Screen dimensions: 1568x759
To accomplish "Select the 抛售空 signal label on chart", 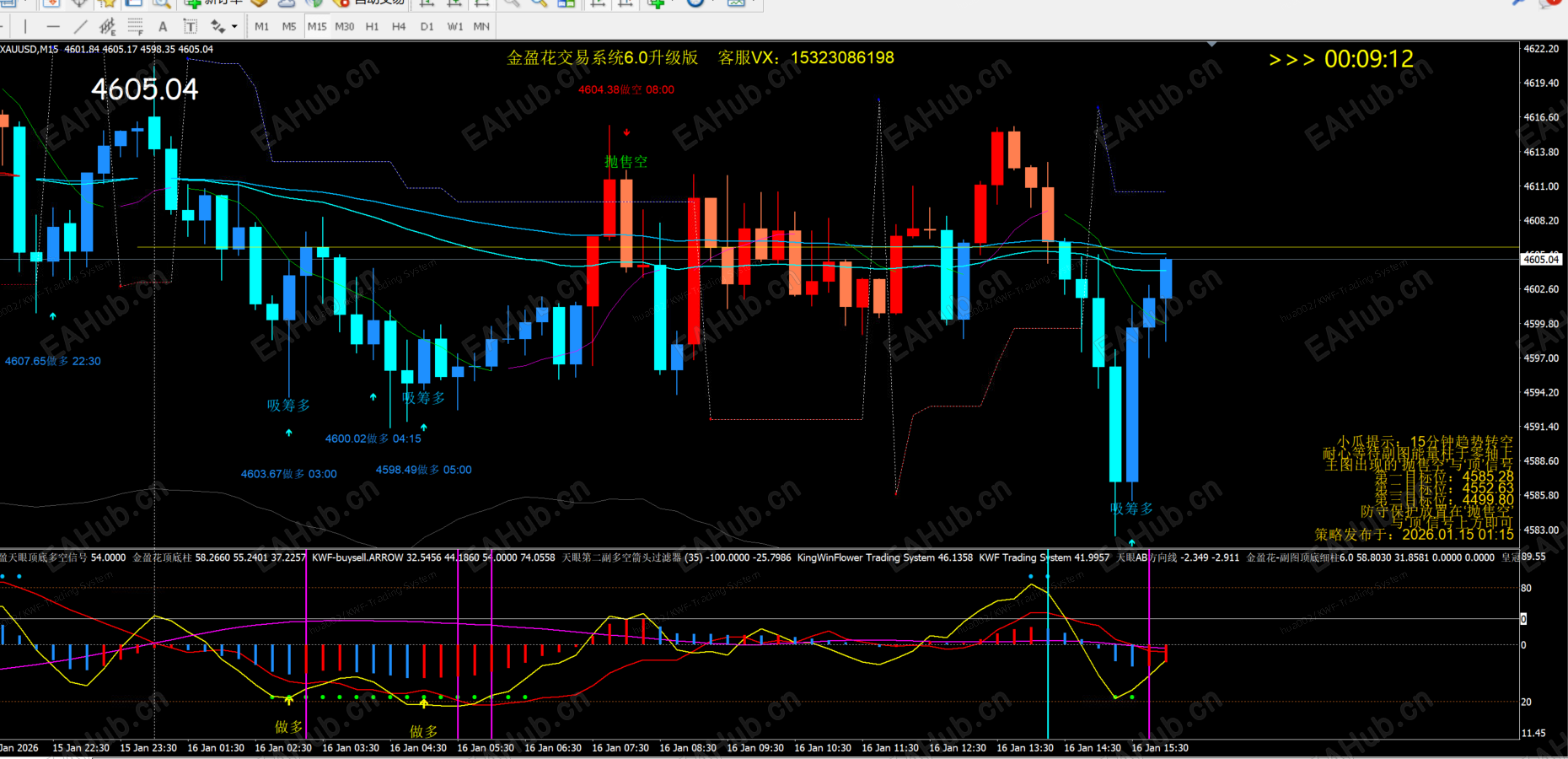I will point(626,161).
